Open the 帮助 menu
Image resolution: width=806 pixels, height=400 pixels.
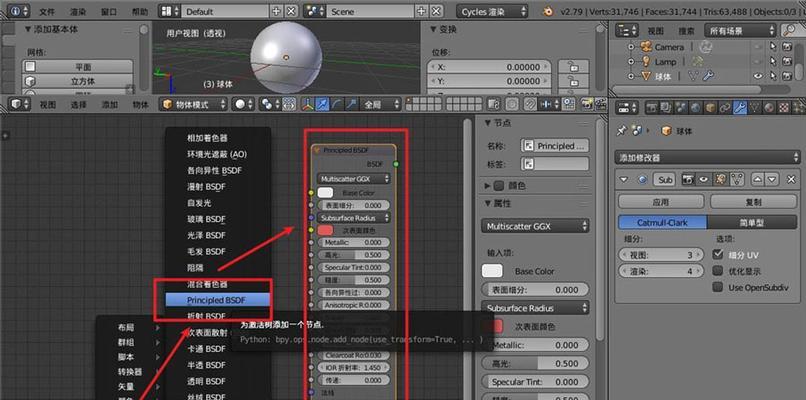(139, 11)
